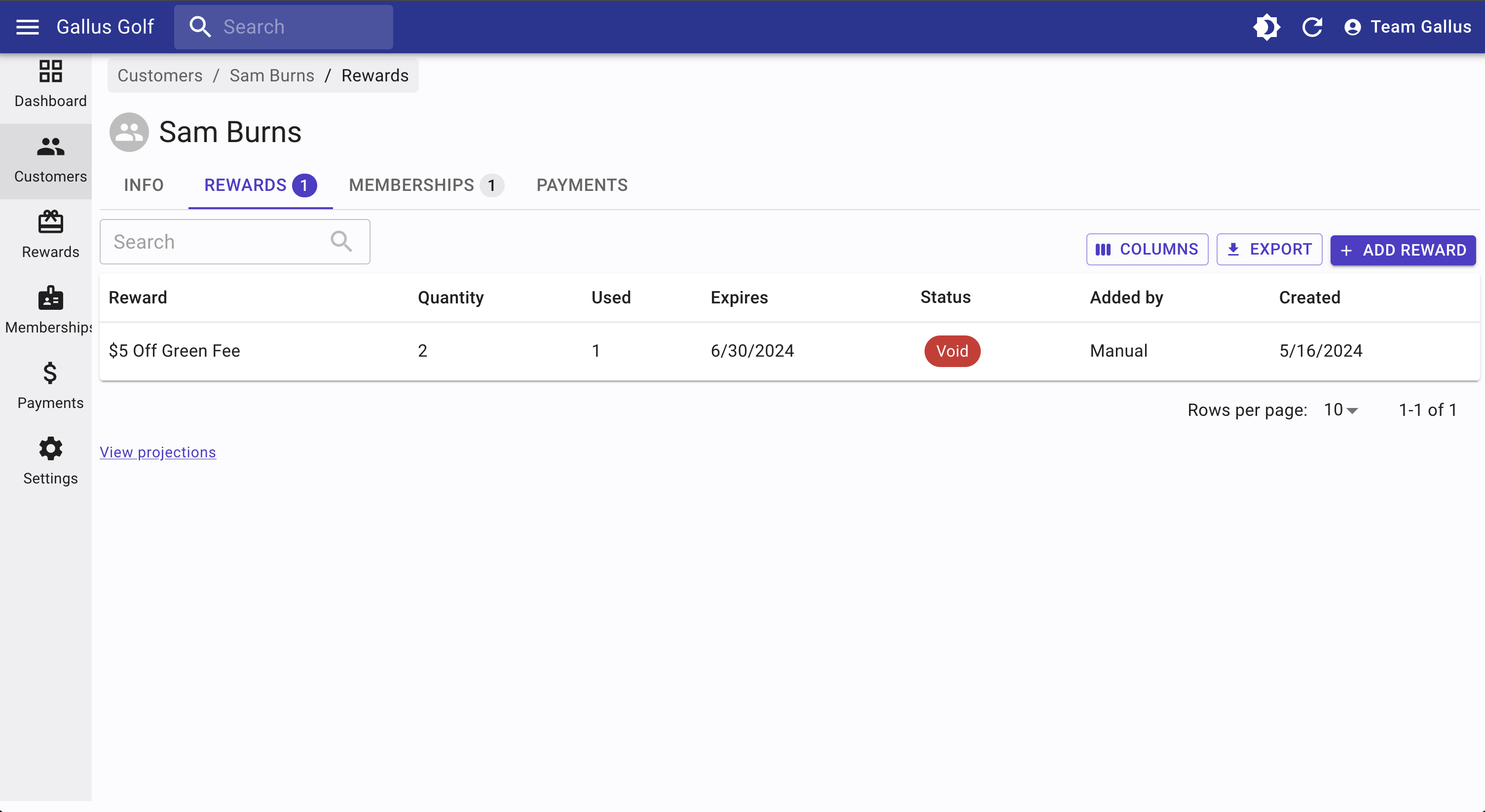
Task: Sort by the Status column header
Action: [945, 297]
